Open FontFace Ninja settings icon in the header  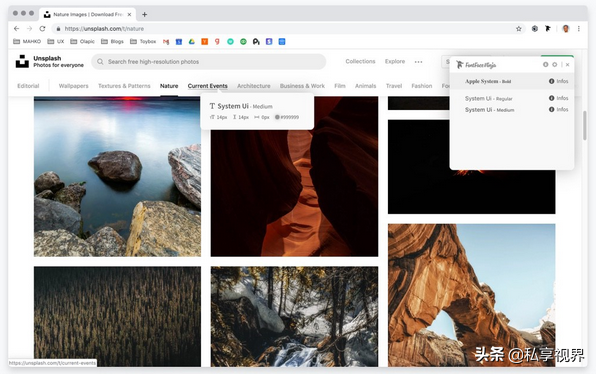555,65
